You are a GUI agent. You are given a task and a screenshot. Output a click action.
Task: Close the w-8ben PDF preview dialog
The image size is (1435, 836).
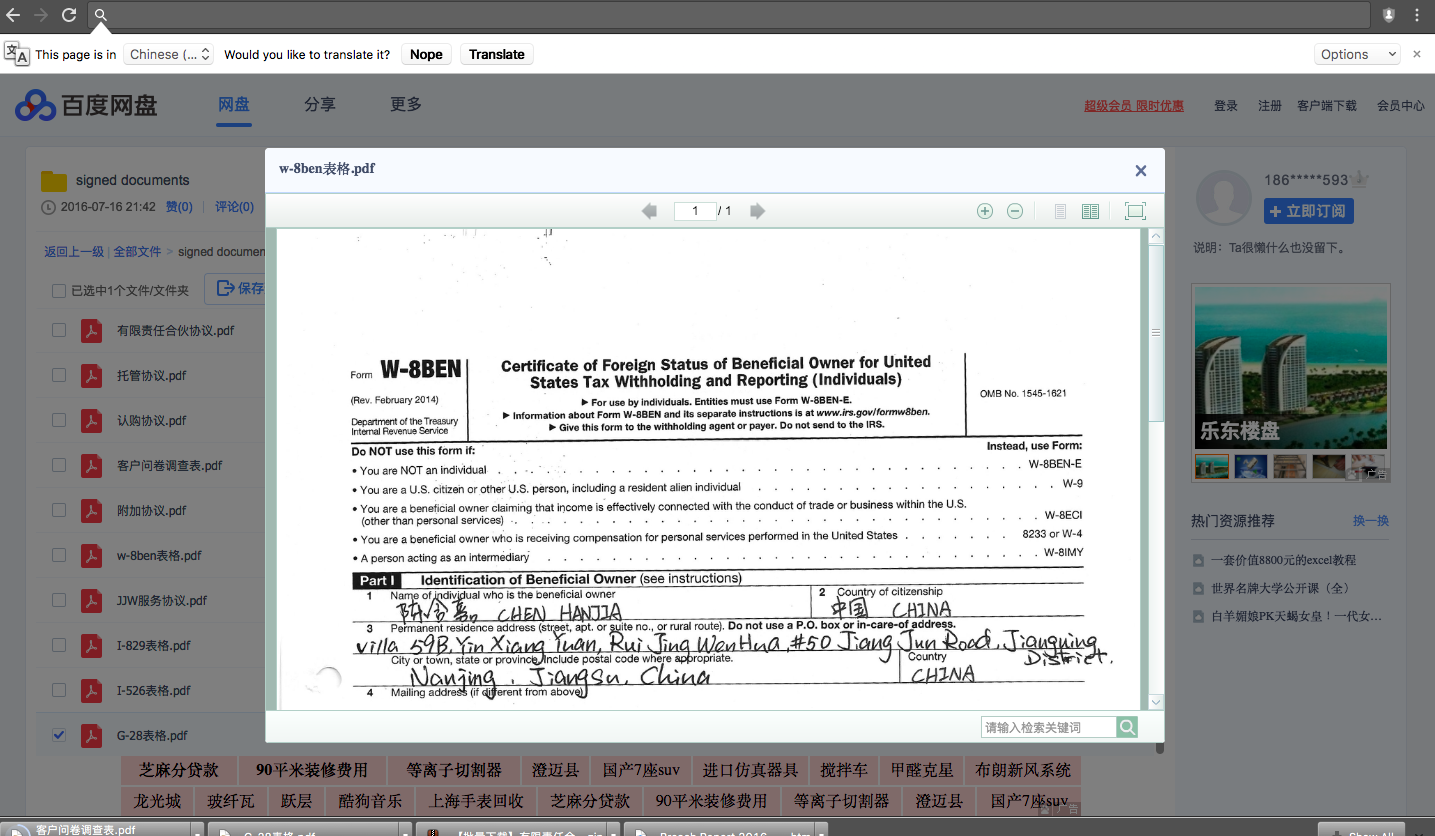point(1140,170)
